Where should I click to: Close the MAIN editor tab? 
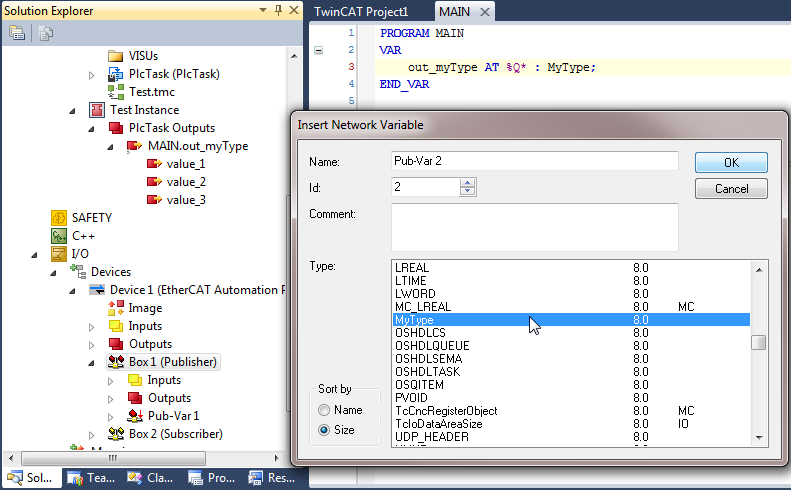coord(485,12)
